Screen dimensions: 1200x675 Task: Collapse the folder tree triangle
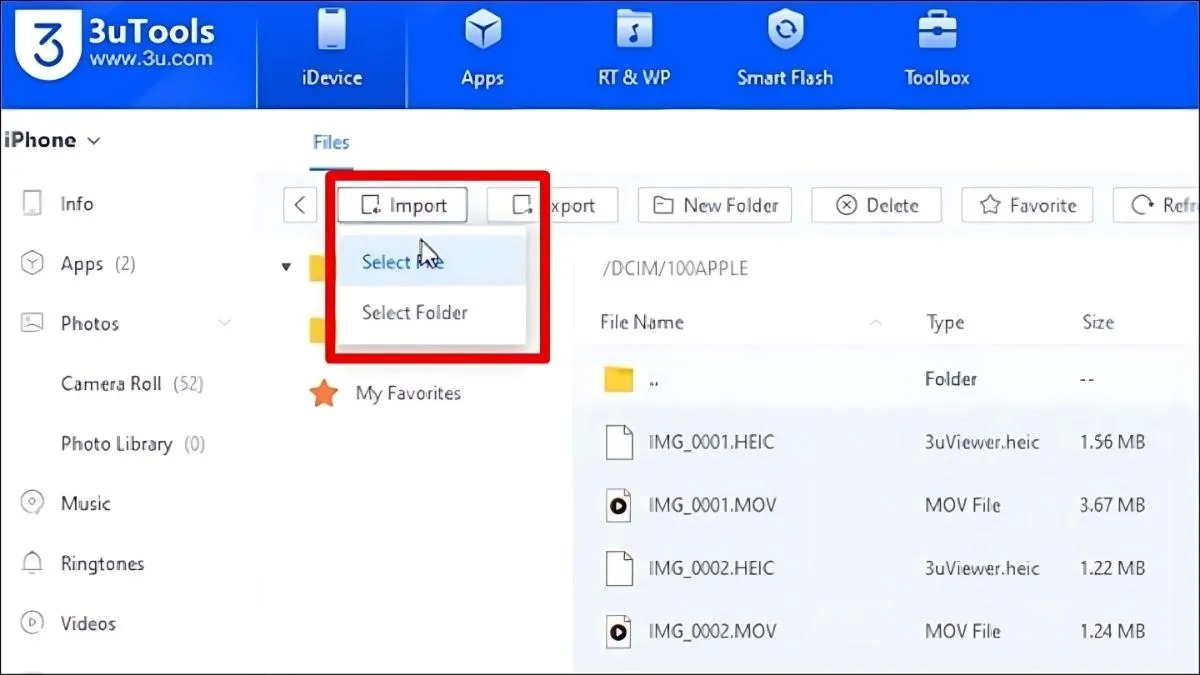[x=287, y=267]
